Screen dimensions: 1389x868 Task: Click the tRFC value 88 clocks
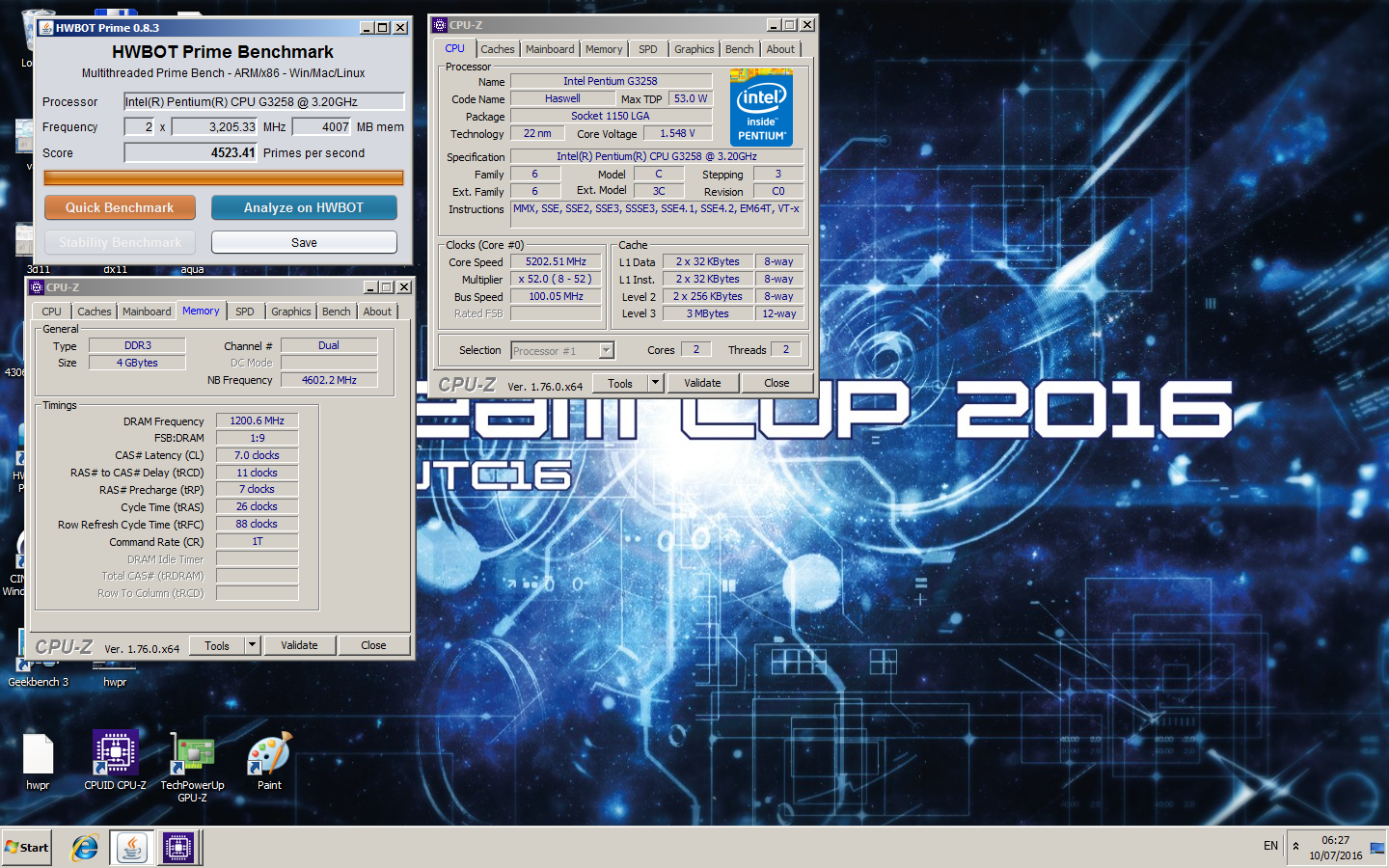[x=258, y=524]
